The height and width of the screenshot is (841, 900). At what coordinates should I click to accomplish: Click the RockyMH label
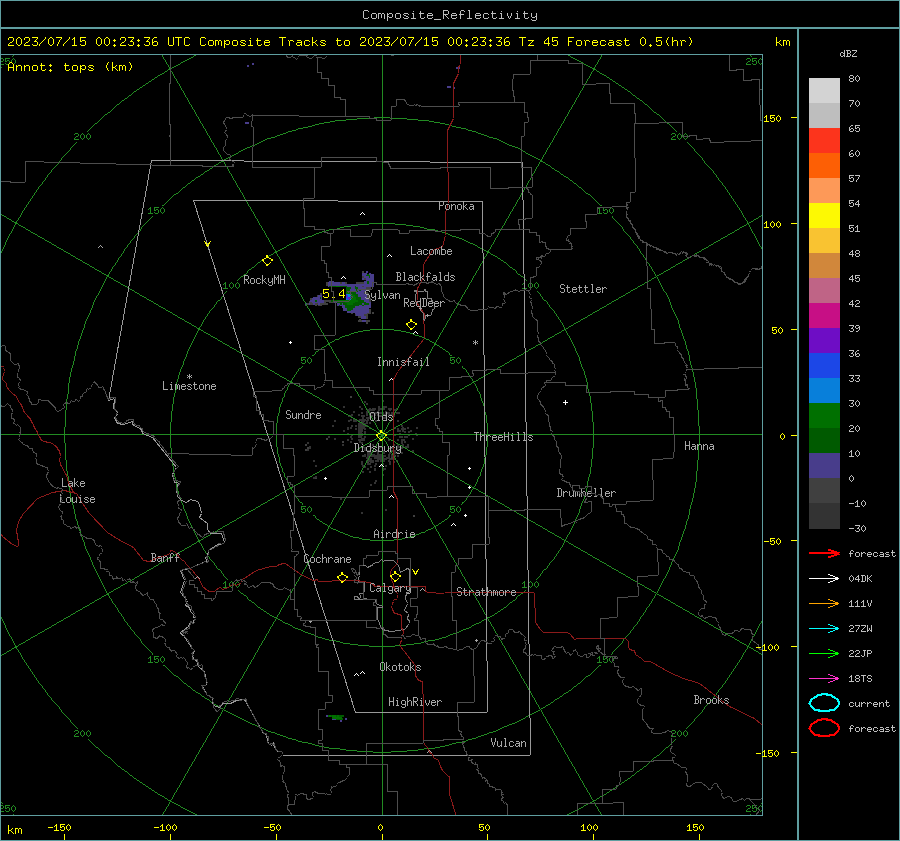point(264,280)
